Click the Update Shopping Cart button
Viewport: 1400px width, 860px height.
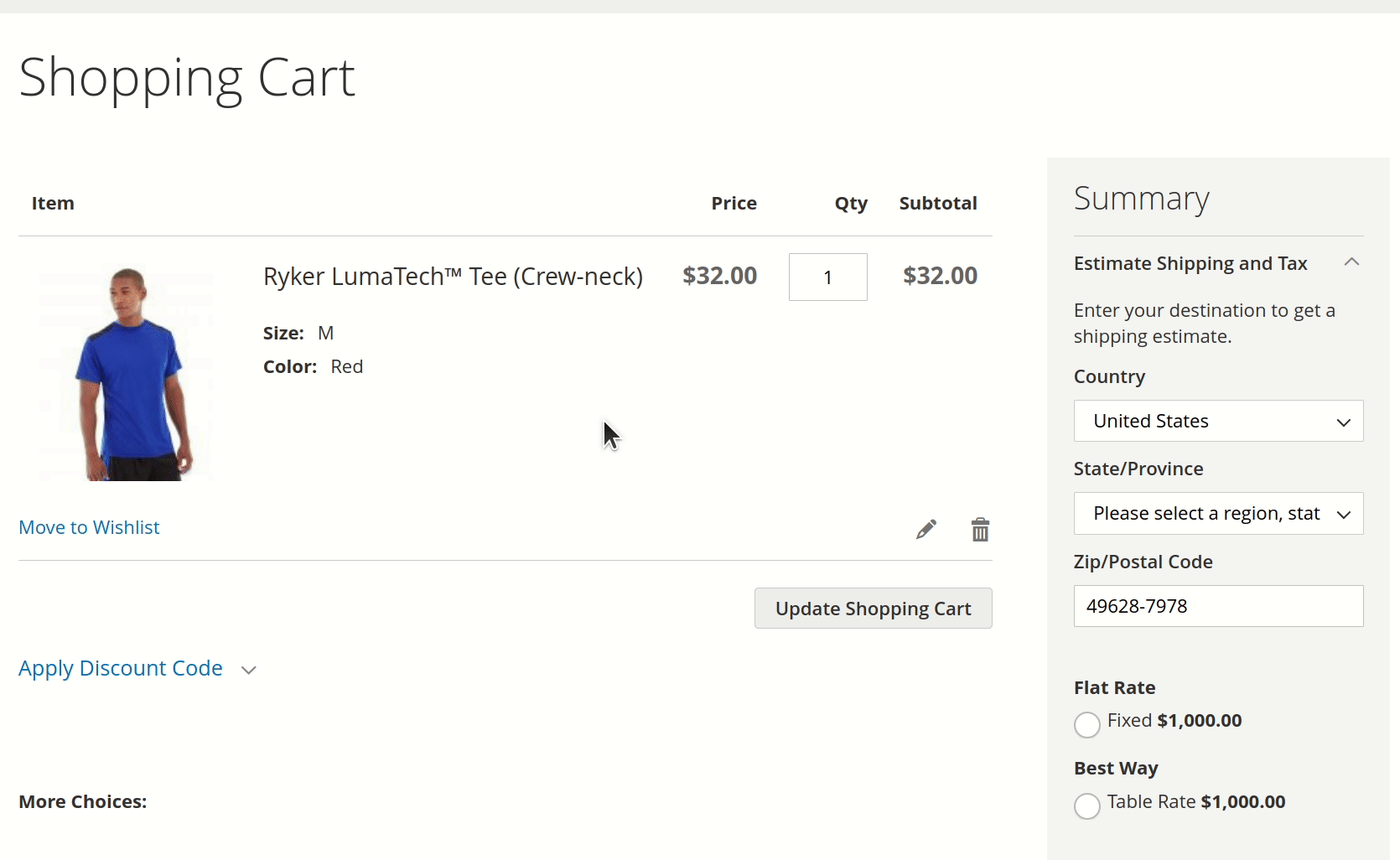click(873, 609)
